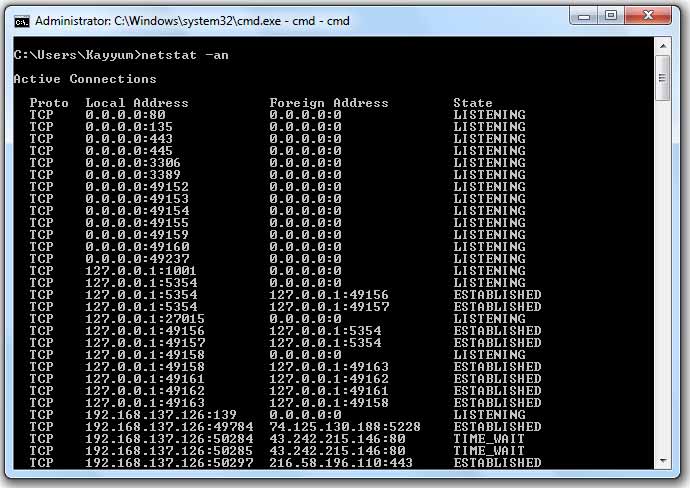
Task: Click foreign address 127.0.0.1:49156
Action: pyautogui.click(x=329, y=295)
